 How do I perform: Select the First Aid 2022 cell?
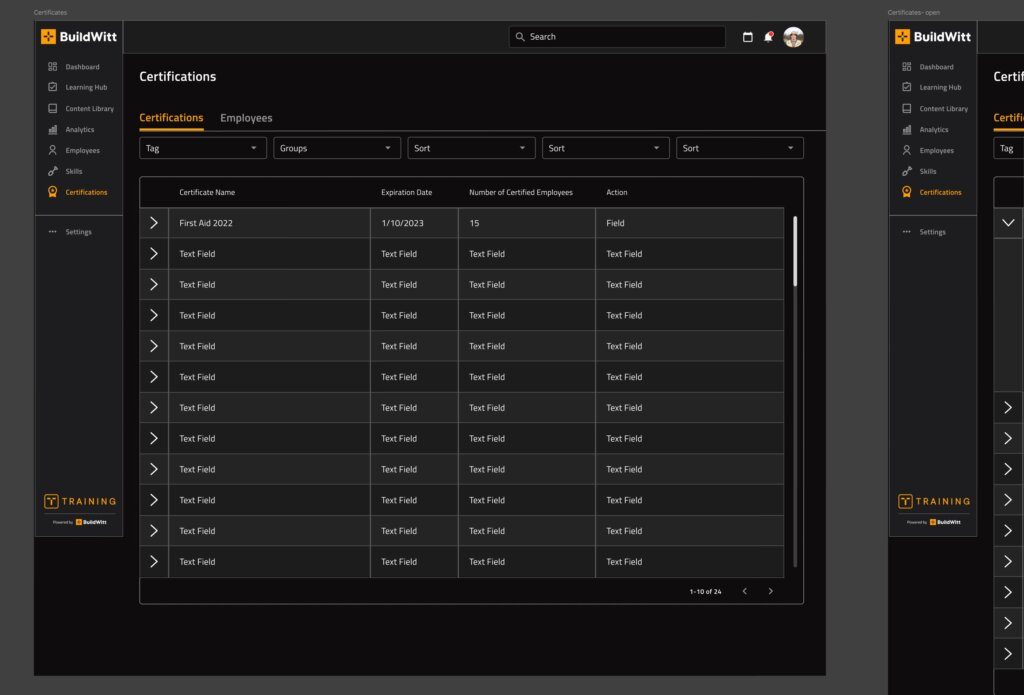tap(269, 223)
